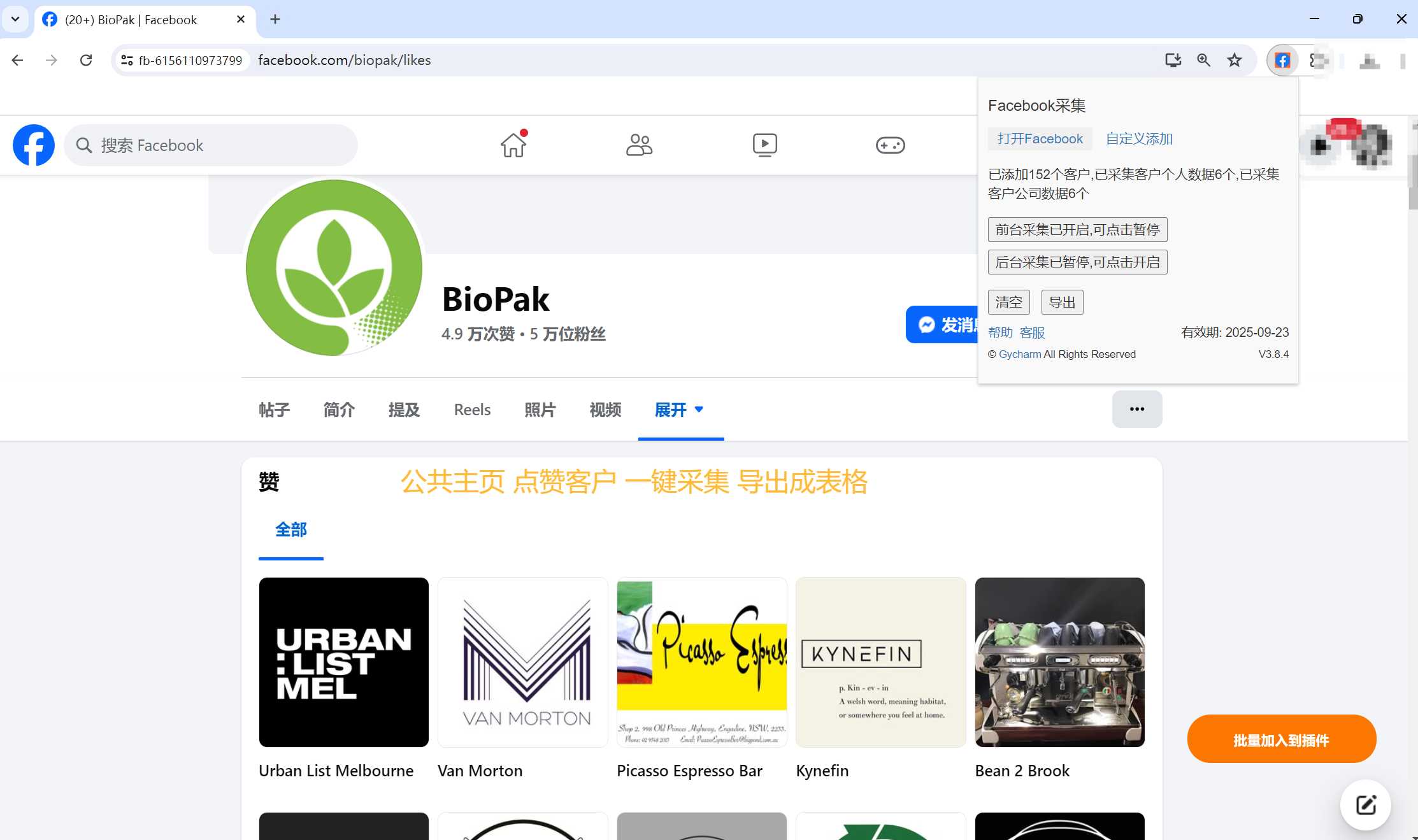1418x840 pixels.
Task: Switch to the 照片 tab
Action: point(540,410)
